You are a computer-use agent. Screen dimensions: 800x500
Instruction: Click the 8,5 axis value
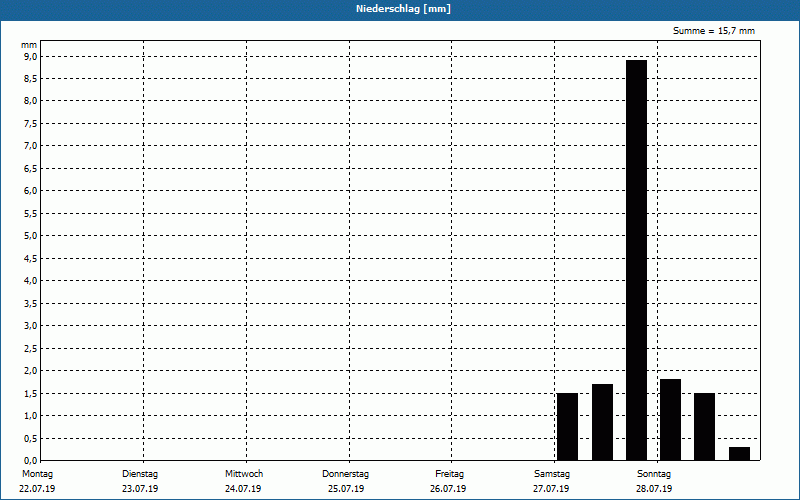(x=31, y=79)
